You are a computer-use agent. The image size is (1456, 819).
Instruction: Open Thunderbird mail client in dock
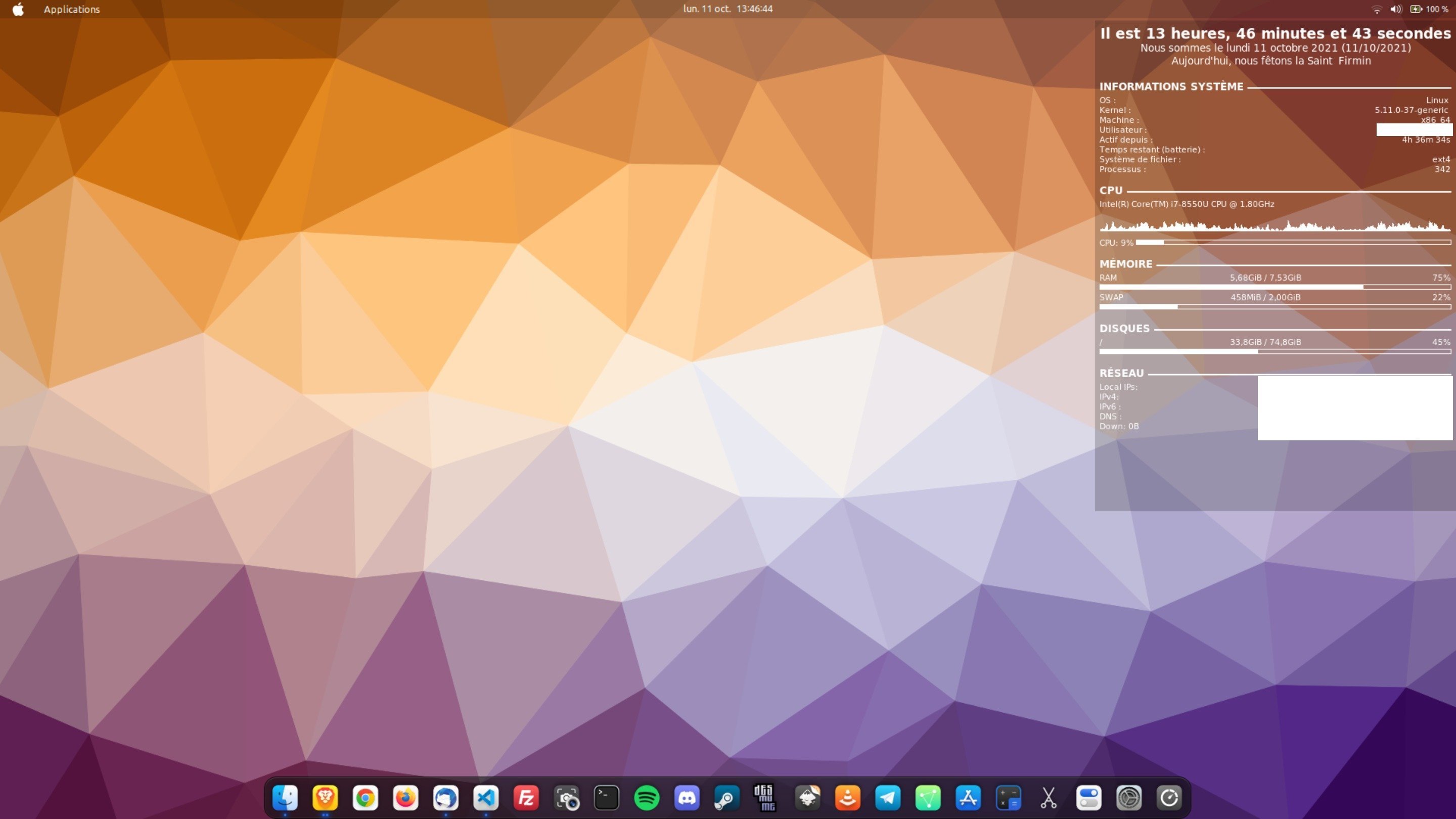[x=445, y=798]
